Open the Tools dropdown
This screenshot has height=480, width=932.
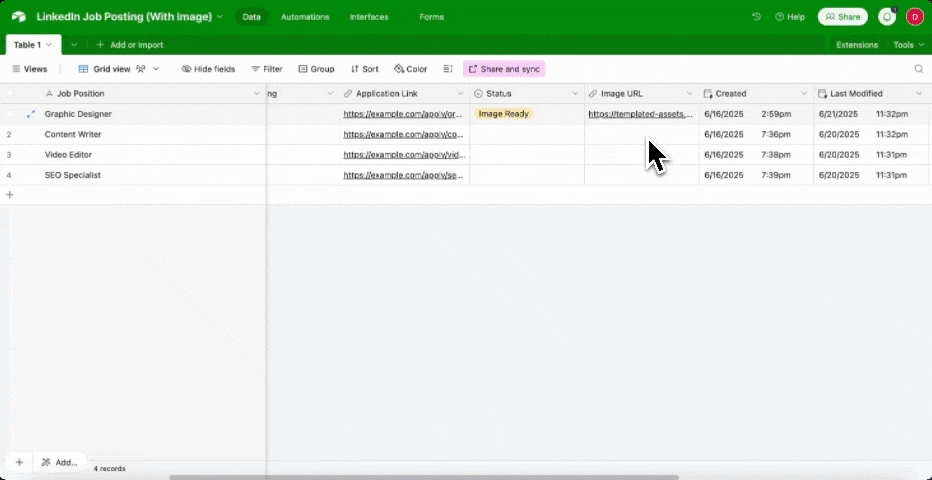(x=909, y=45)
